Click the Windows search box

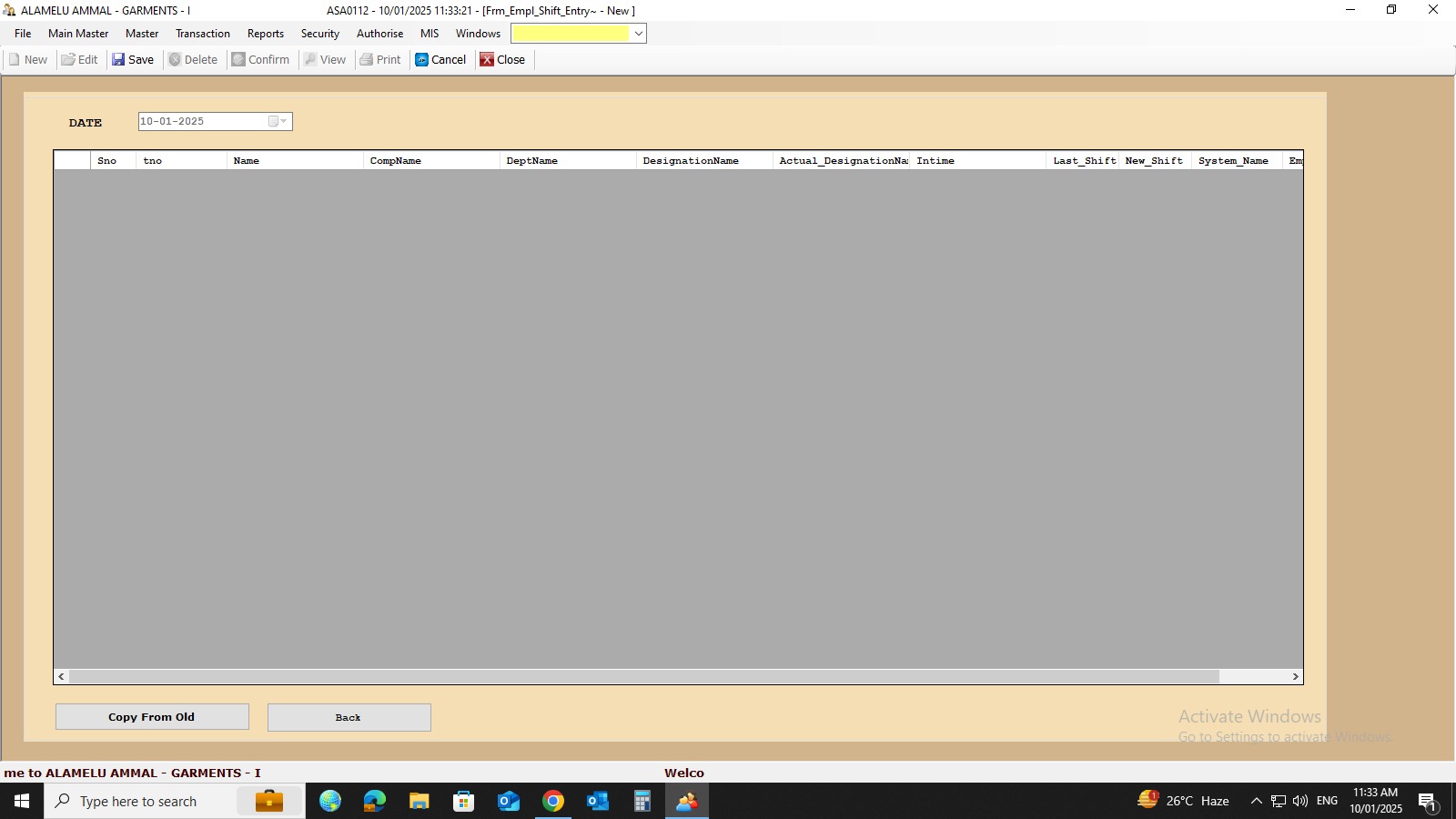tap(146, 802)
